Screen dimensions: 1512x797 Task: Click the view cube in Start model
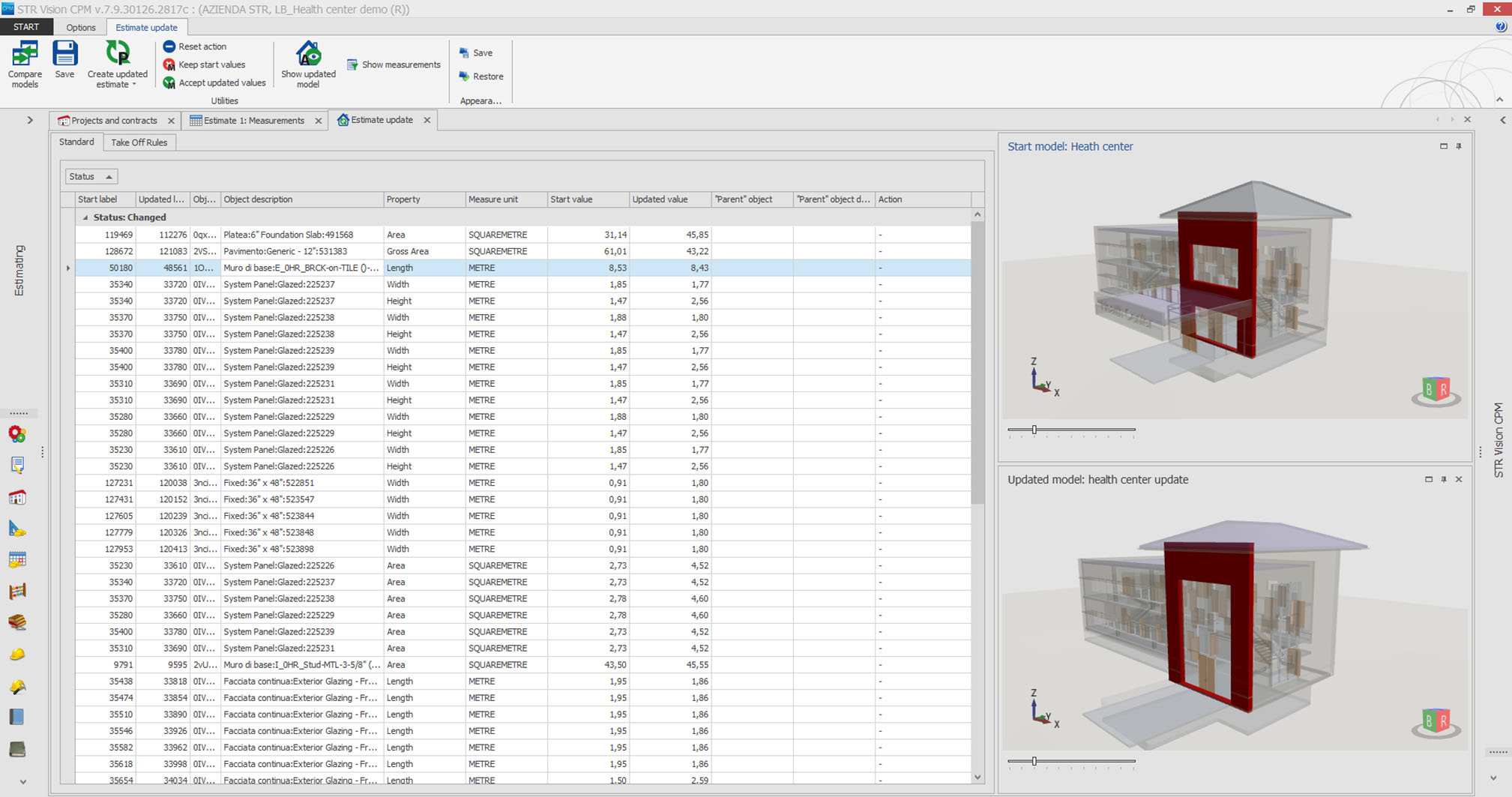(x=1435, y=390)
